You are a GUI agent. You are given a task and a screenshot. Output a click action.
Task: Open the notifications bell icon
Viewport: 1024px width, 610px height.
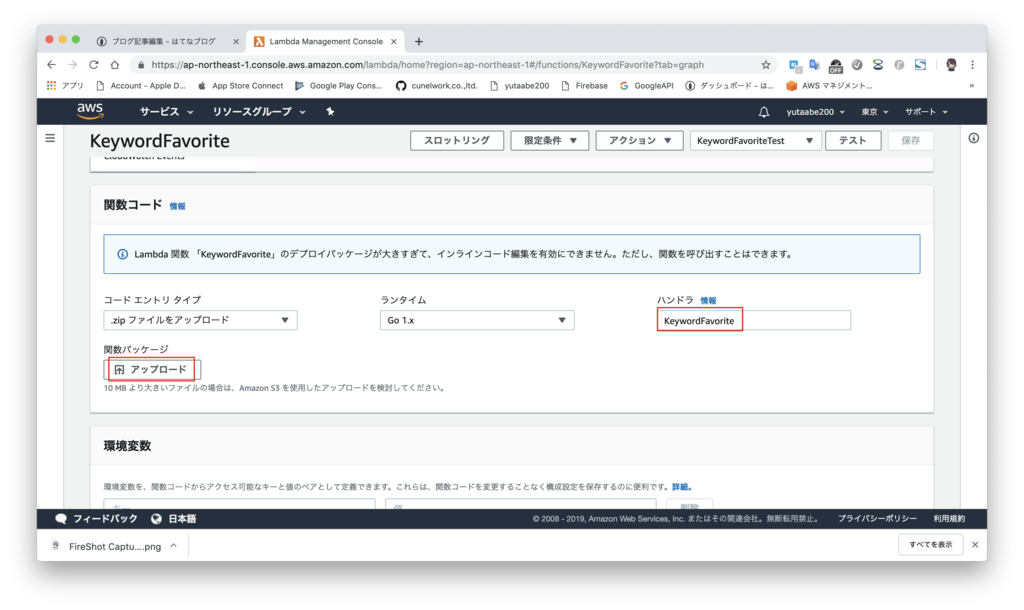tap(763, 112)
